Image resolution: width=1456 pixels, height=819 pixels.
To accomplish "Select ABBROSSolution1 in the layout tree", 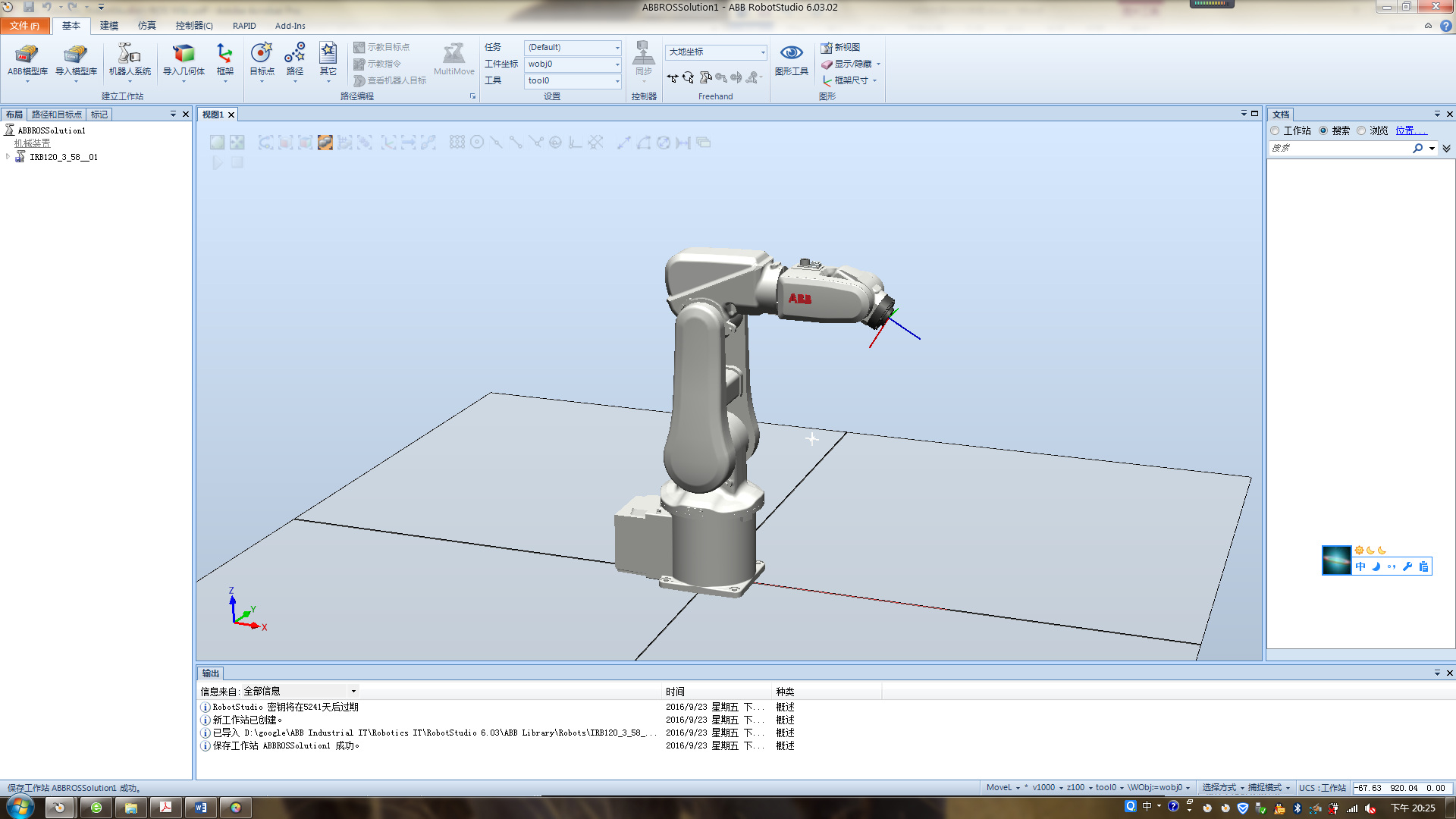I will coord(52,130).
